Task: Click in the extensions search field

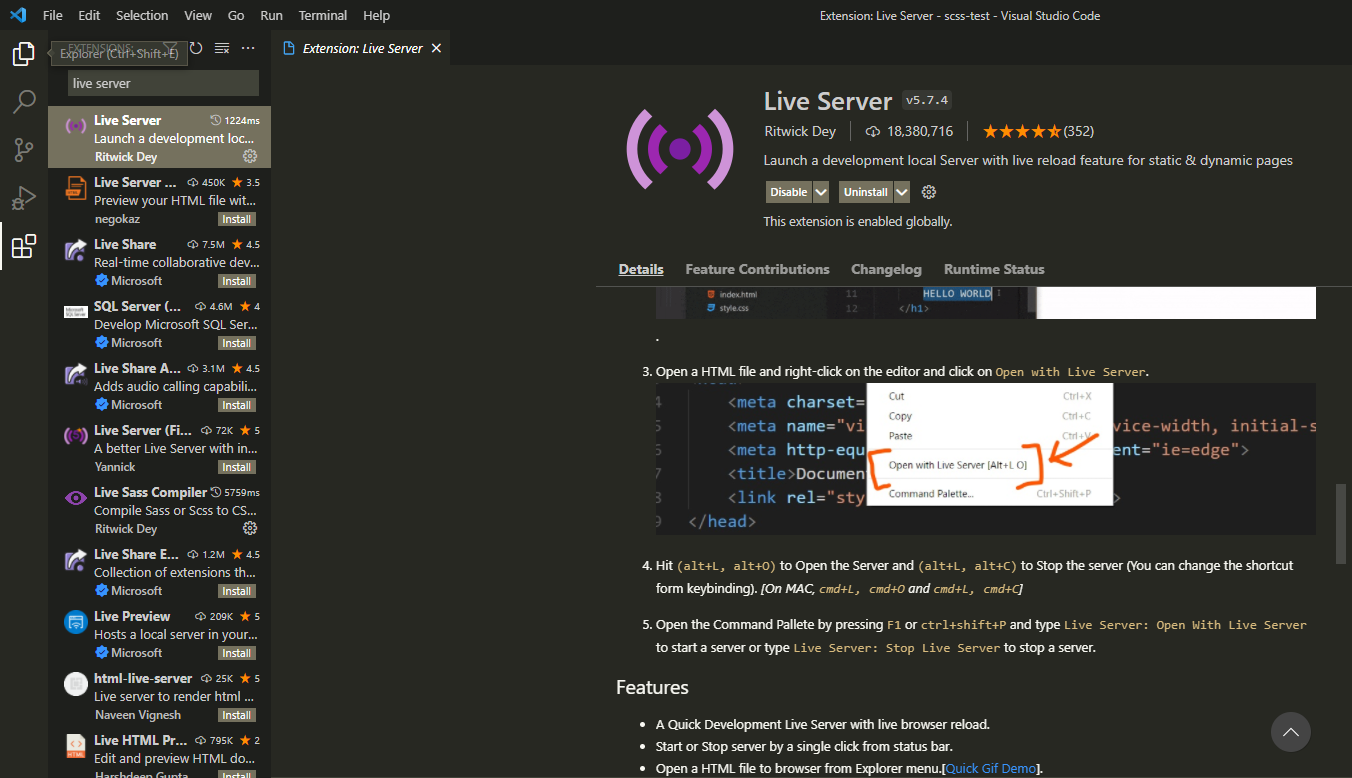Action: 163,83
